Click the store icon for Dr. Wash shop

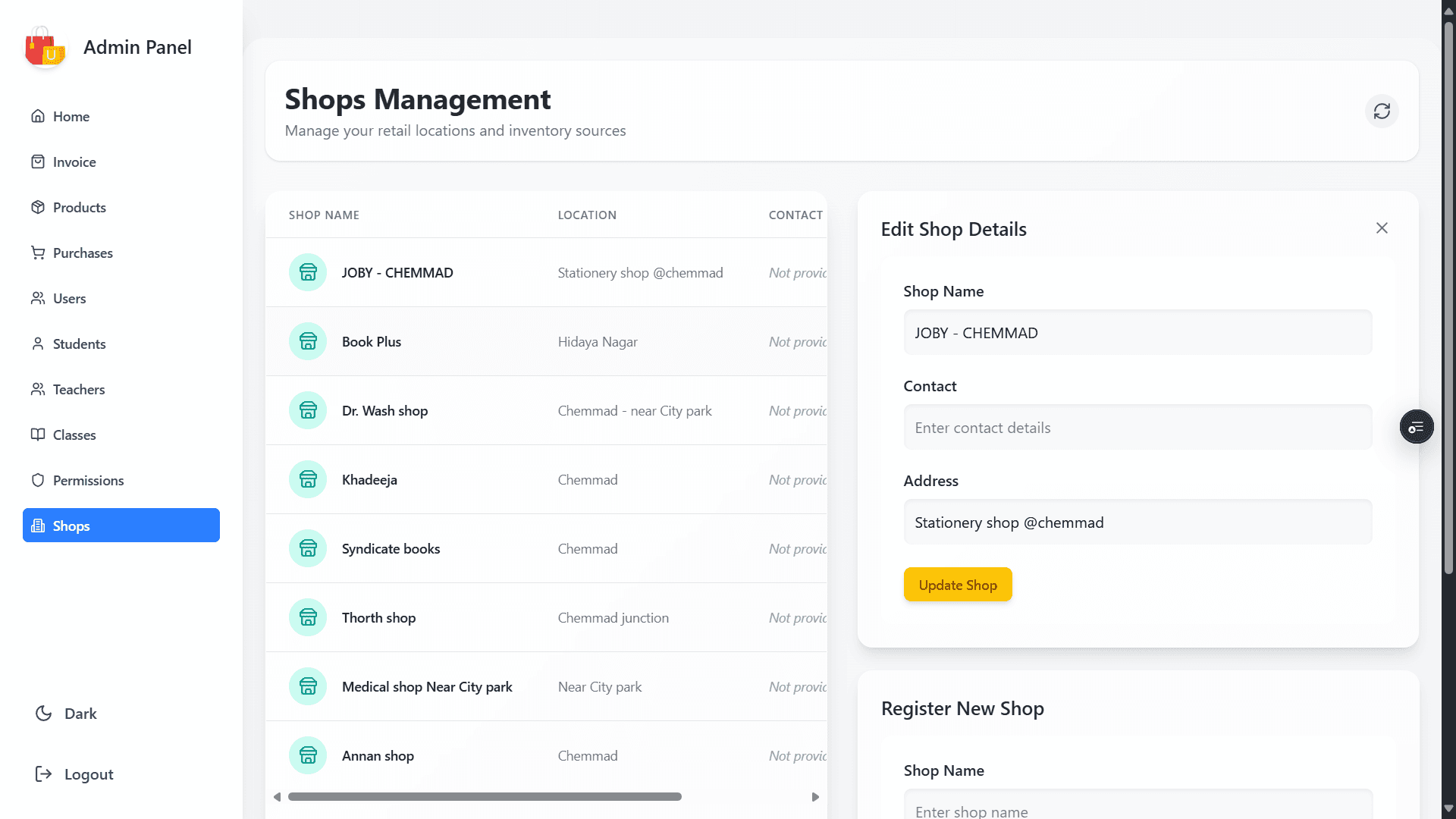(x=308, y=410)
